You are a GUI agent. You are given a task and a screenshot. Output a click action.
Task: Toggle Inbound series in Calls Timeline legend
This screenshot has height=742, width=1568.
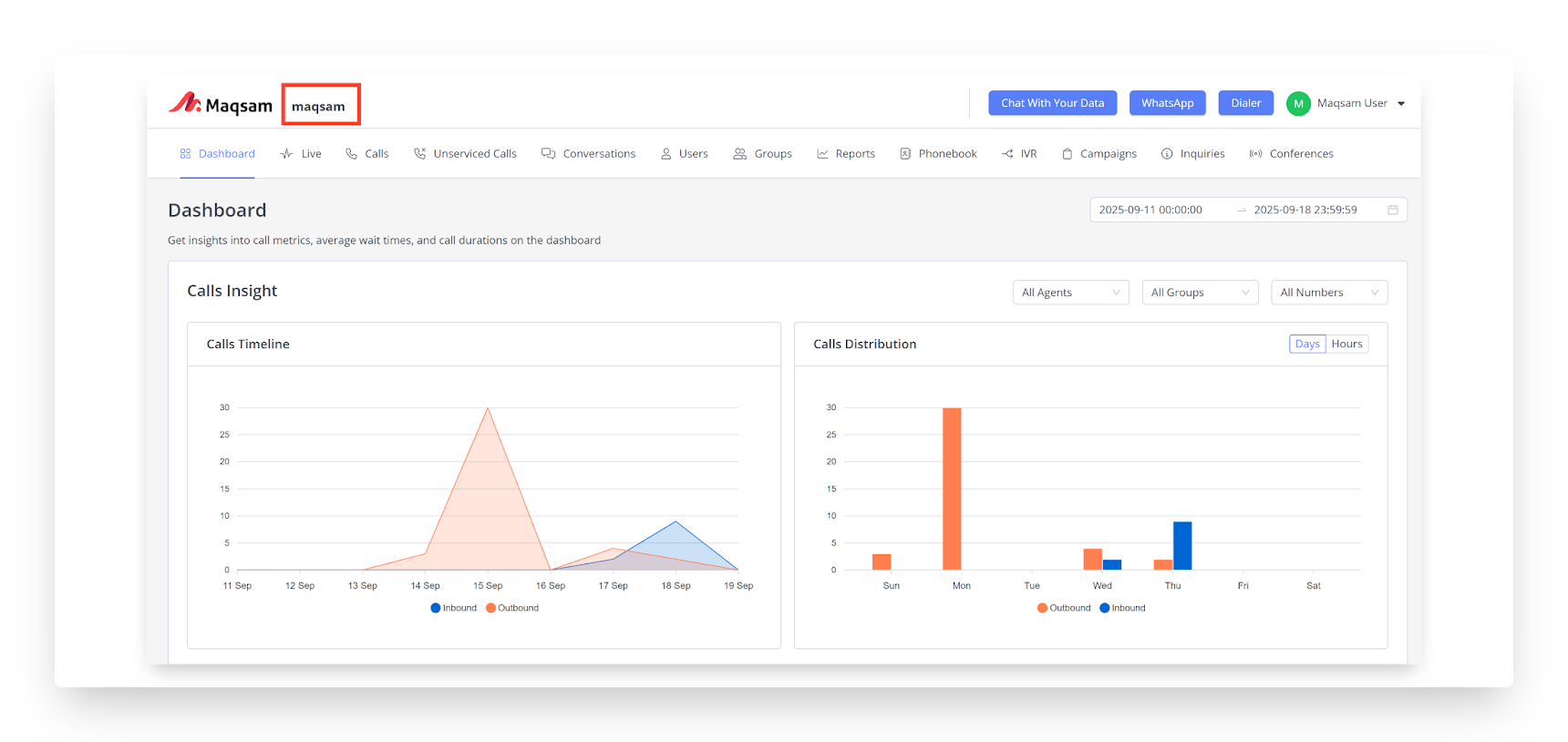(454, 608)
